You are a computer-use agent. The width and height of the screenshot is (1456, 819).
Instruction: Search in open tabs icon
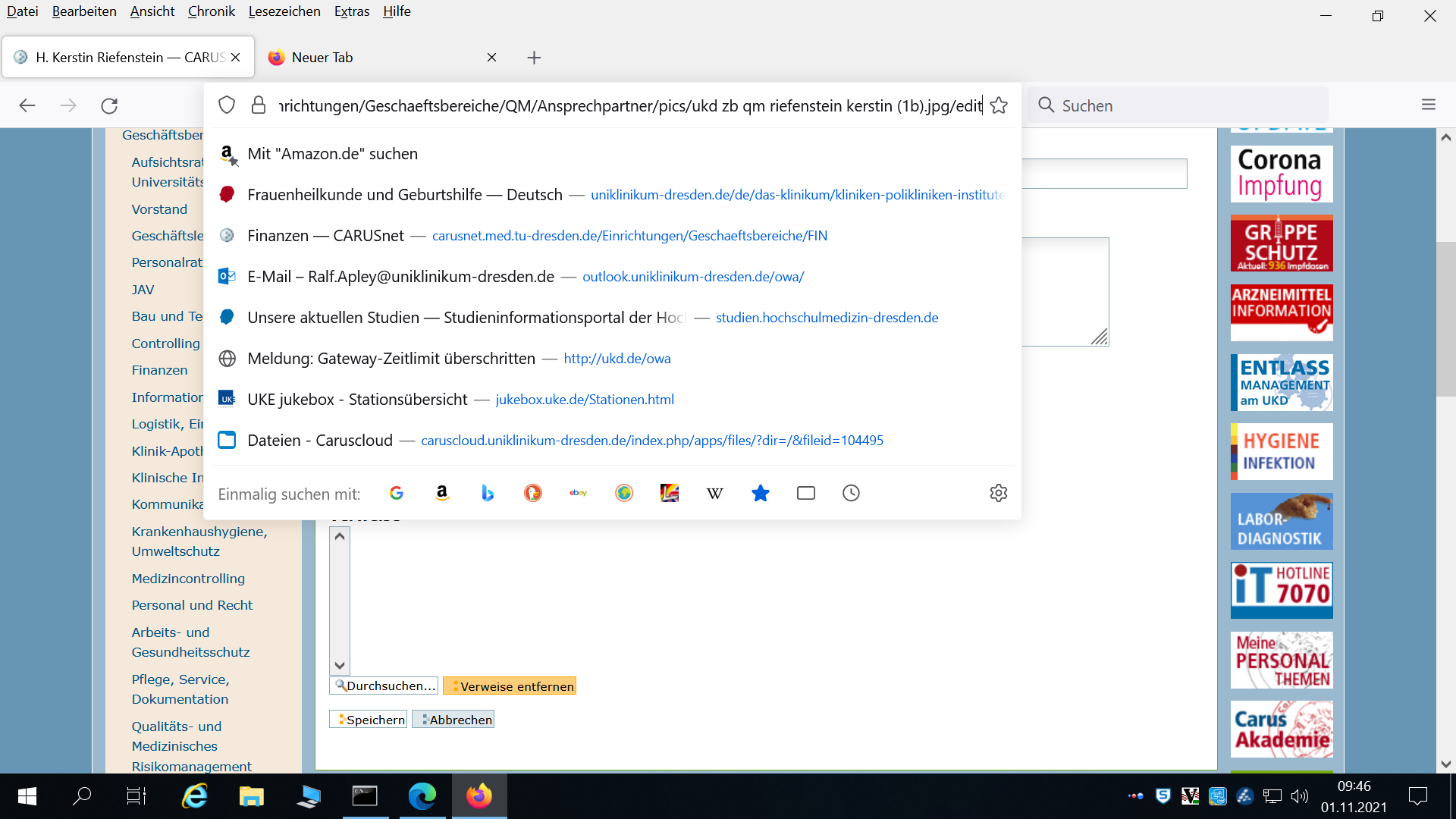[806, 494]
